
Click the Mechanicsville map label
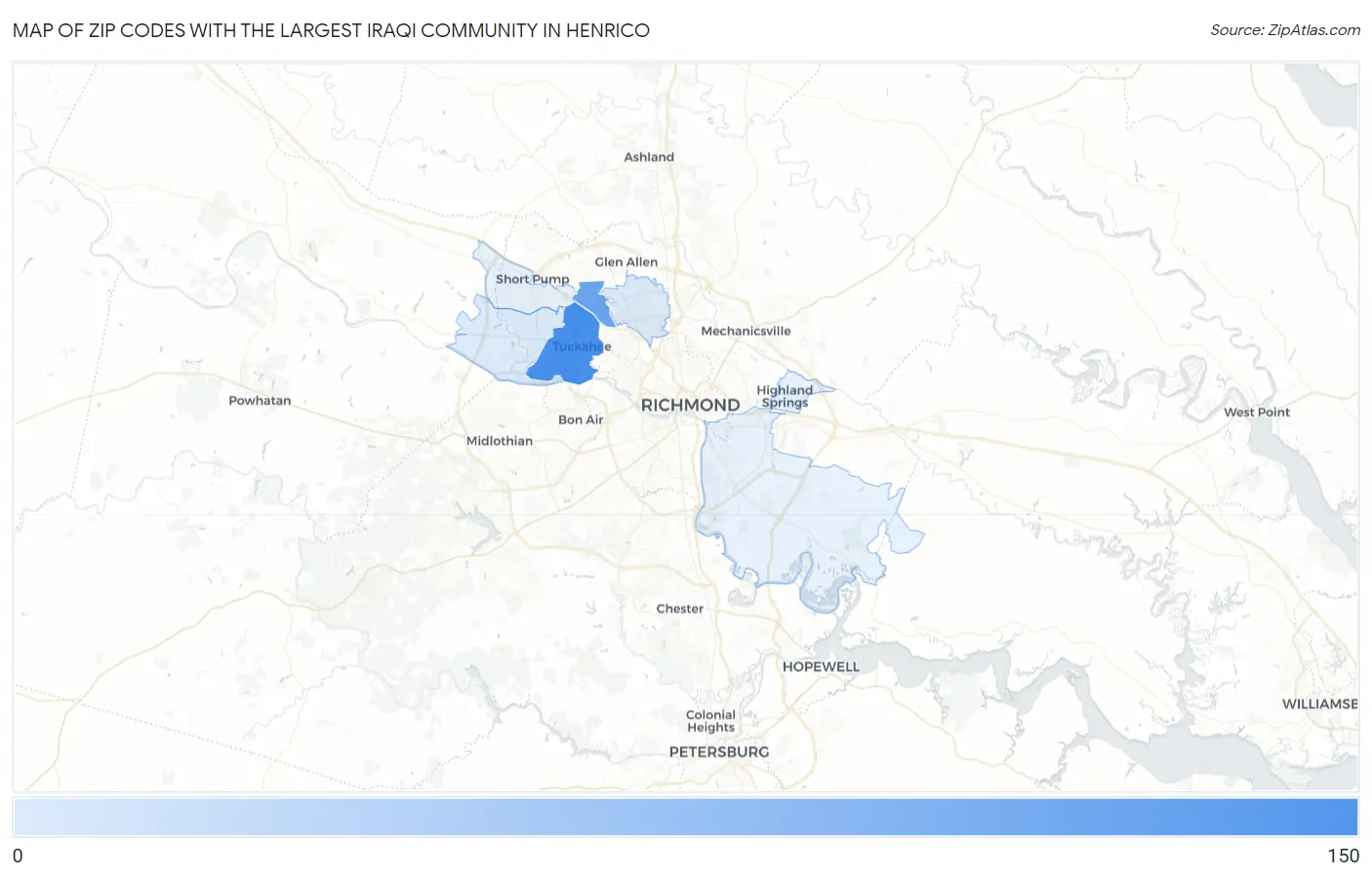coord(746,331)
